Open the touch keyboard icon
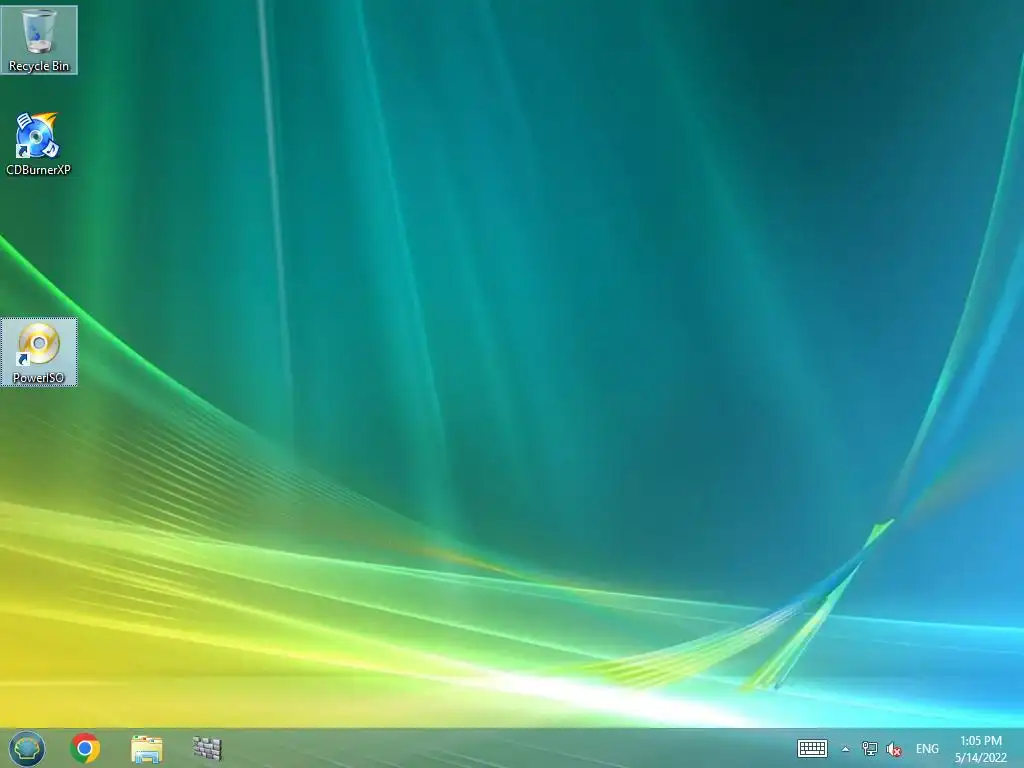Screen dimensions: 1024x768 (x=812, y=748)
